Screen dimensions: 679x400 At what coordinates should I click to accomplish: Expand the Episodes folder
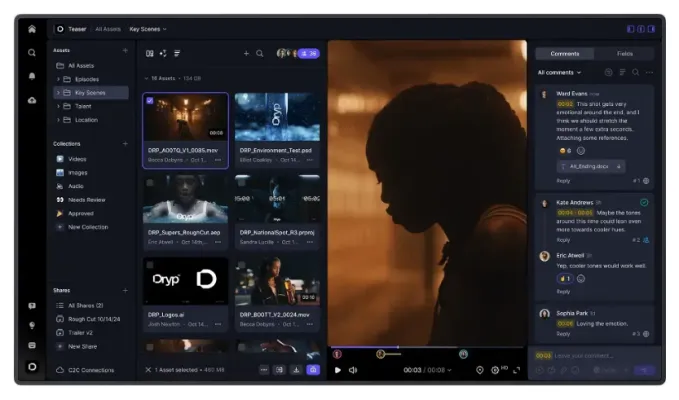(x=59, y=79)
